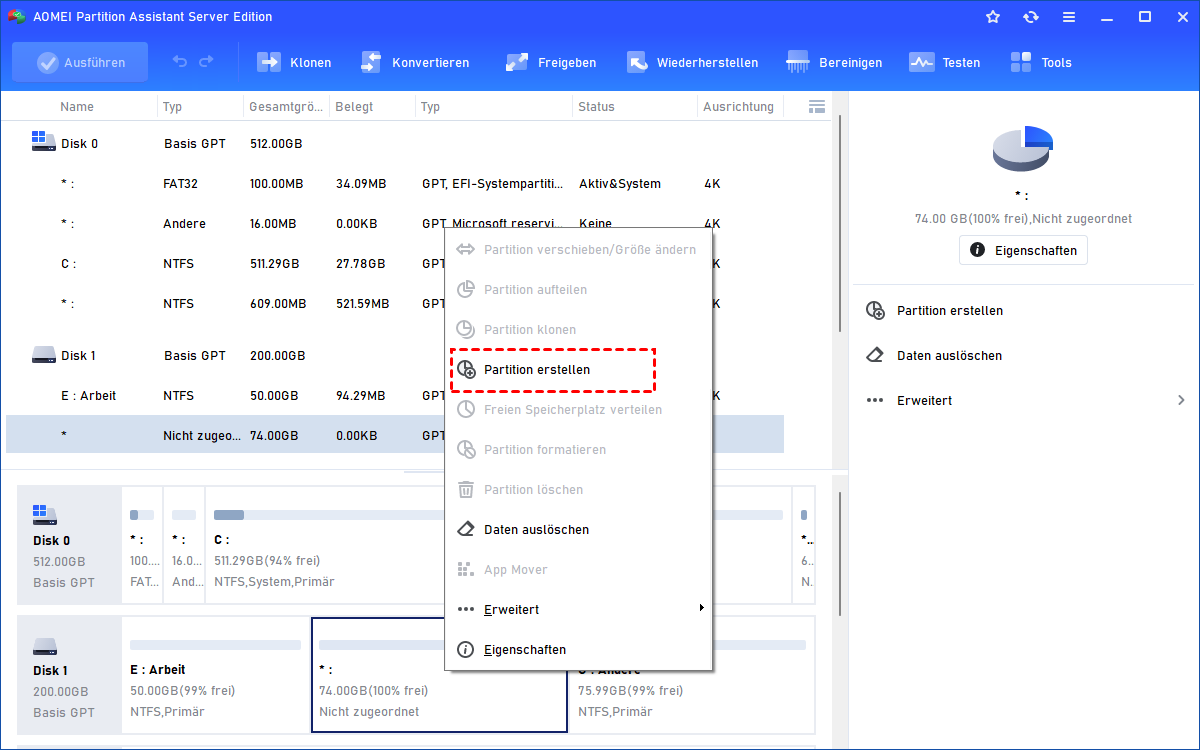Click the disk map vertical scrollbar
1200x750 pixels.
(x=839, y=555)
